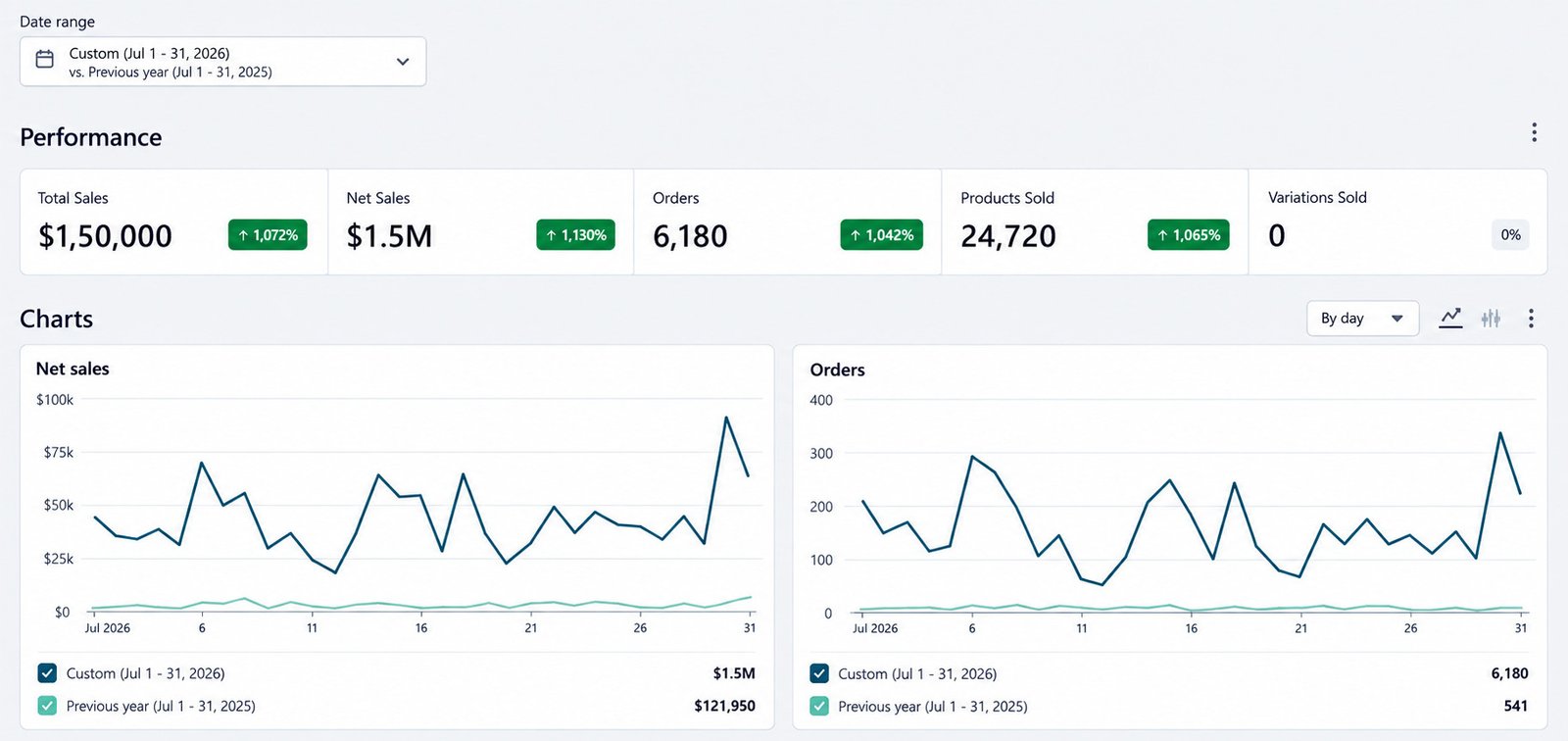Click the $121,950 previous year total
The image size is (1568, 741).
click(x=724, y=706)
